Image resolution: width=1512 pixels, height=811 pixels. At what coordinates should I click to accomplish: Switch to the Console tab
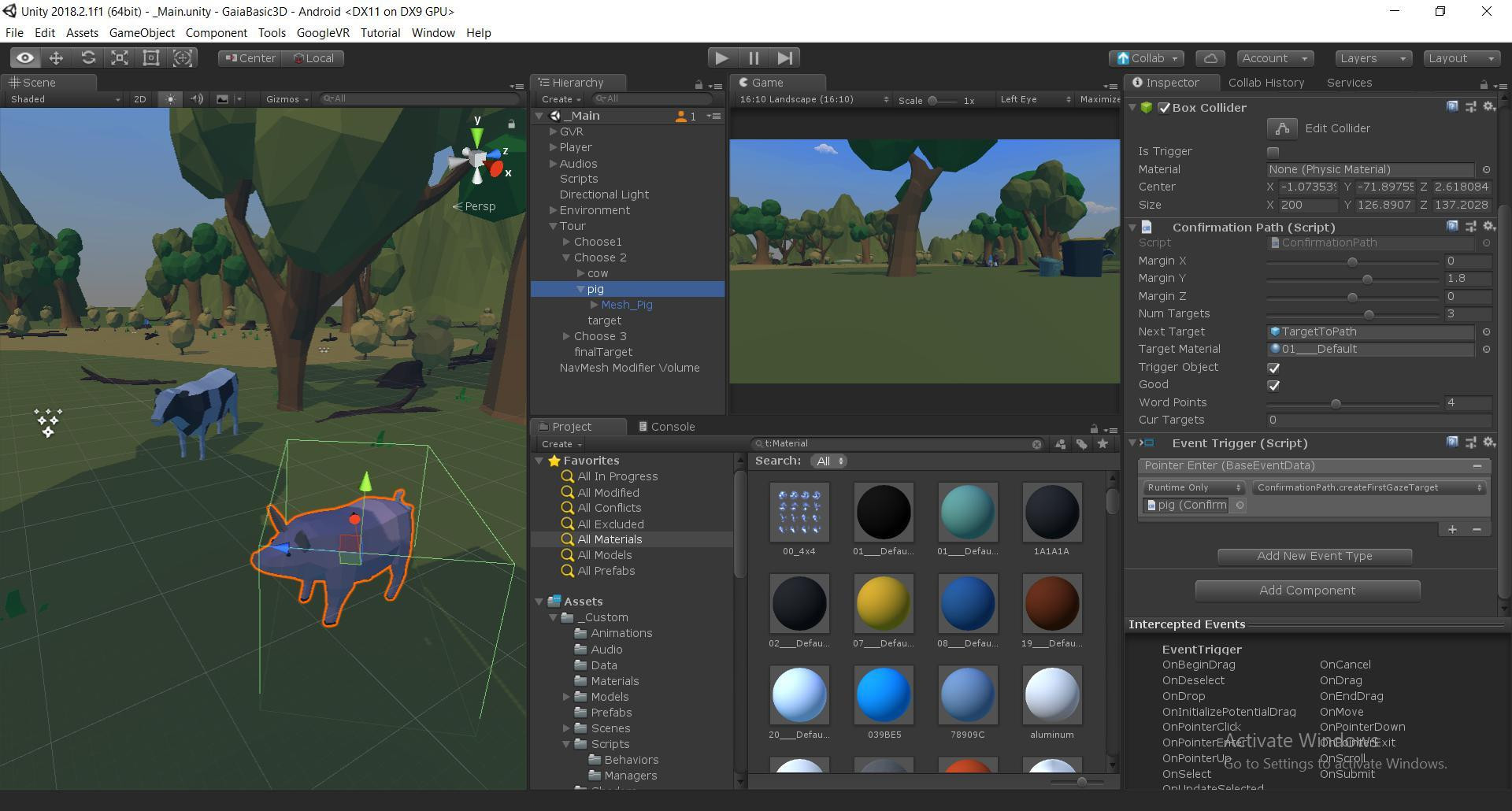(x=666, y=427)
